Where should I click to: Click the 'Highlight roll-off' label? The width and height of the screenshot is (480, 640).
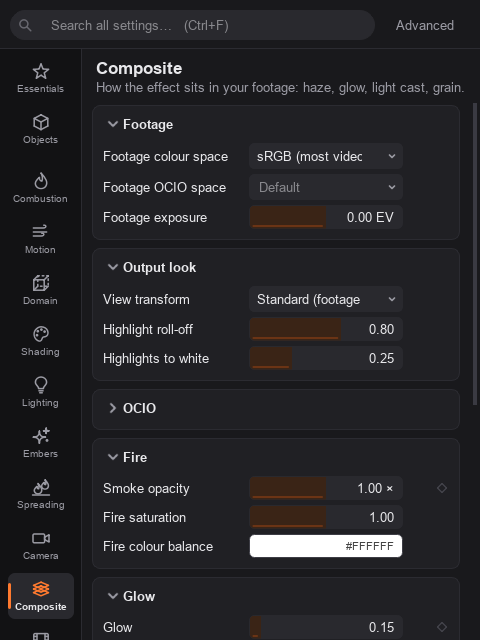coord(148,329)
